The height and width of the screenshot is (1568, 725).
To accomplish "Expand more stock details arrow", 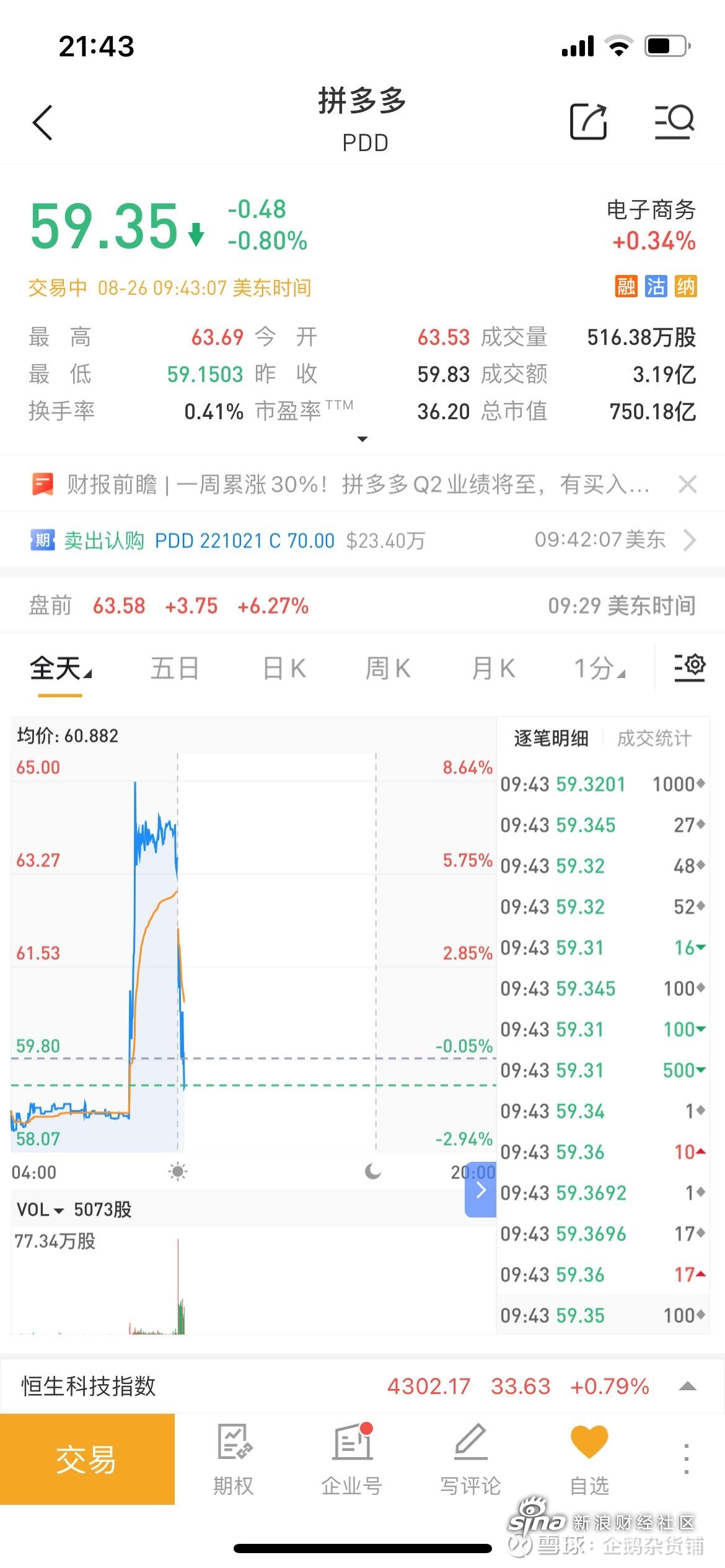I will [x=362, y=439].
